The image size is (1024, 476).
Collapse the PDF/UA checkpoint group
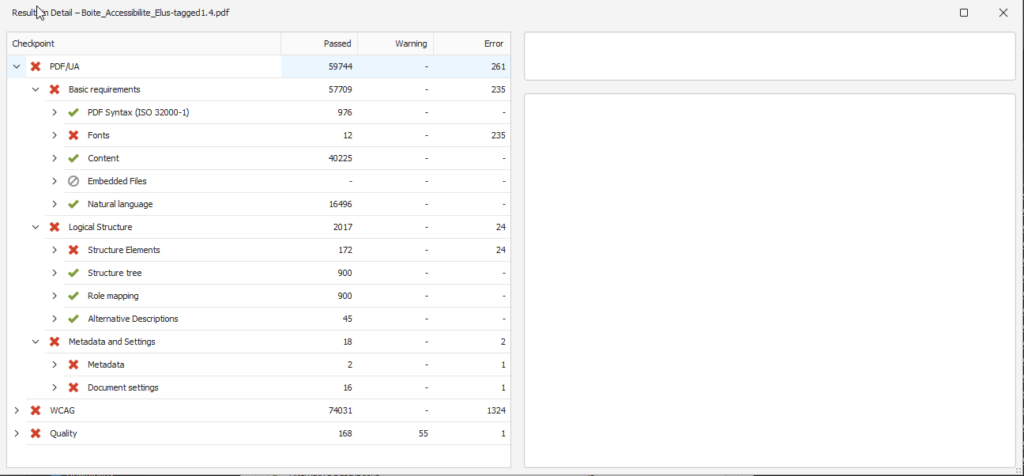(16, 66)
